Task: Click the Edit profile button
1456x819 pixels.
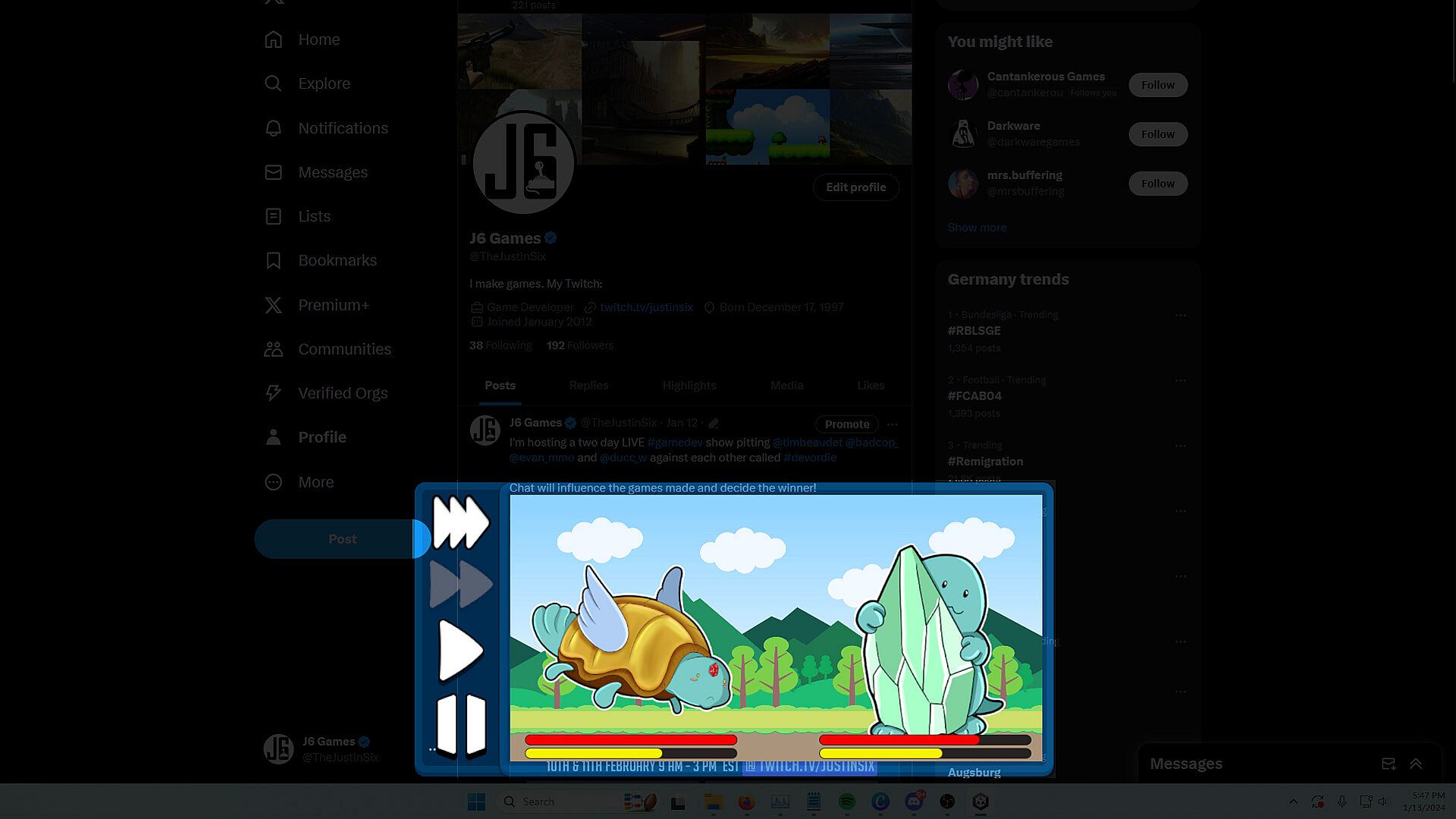Action: (x=855, y=187)
